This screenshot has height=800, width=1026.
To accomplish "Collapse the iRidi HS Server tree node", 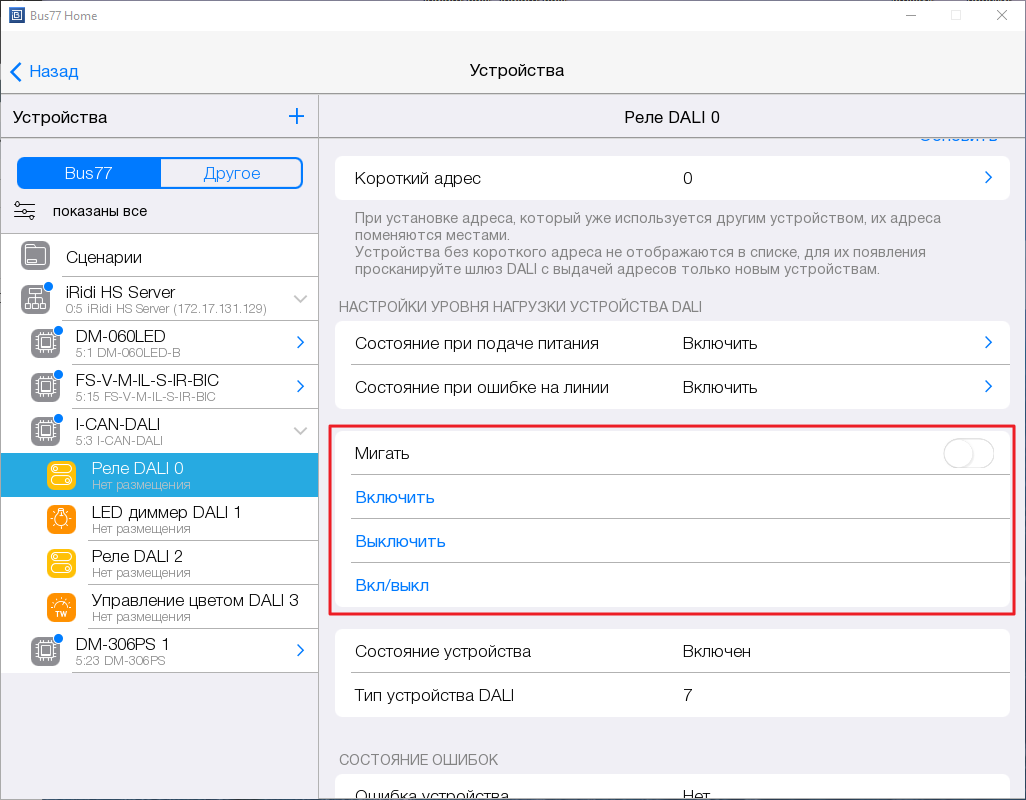I will click(300, 299).
